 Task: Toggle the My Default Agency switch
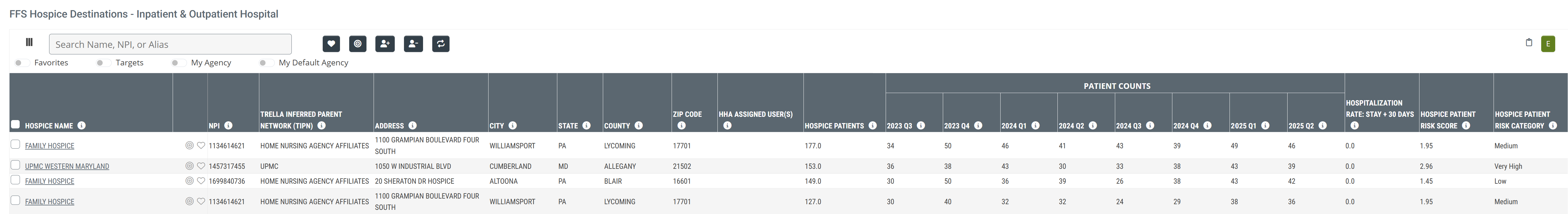click(266, 63)
